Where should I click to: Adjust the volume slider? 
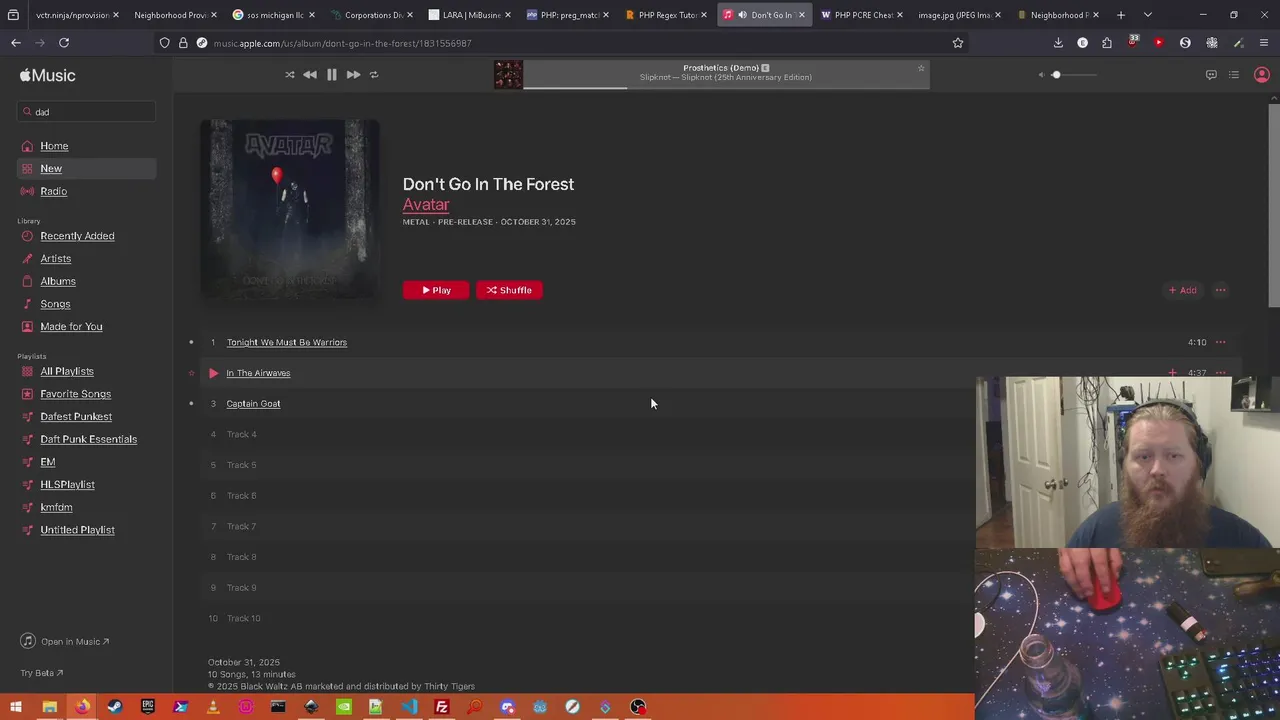(x=1075, y=75)
